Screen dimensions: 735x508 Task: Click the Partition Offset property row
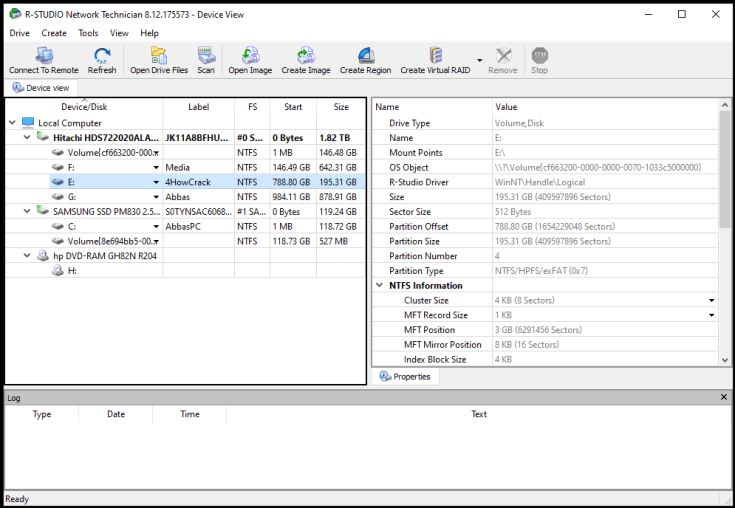(545, 226)
